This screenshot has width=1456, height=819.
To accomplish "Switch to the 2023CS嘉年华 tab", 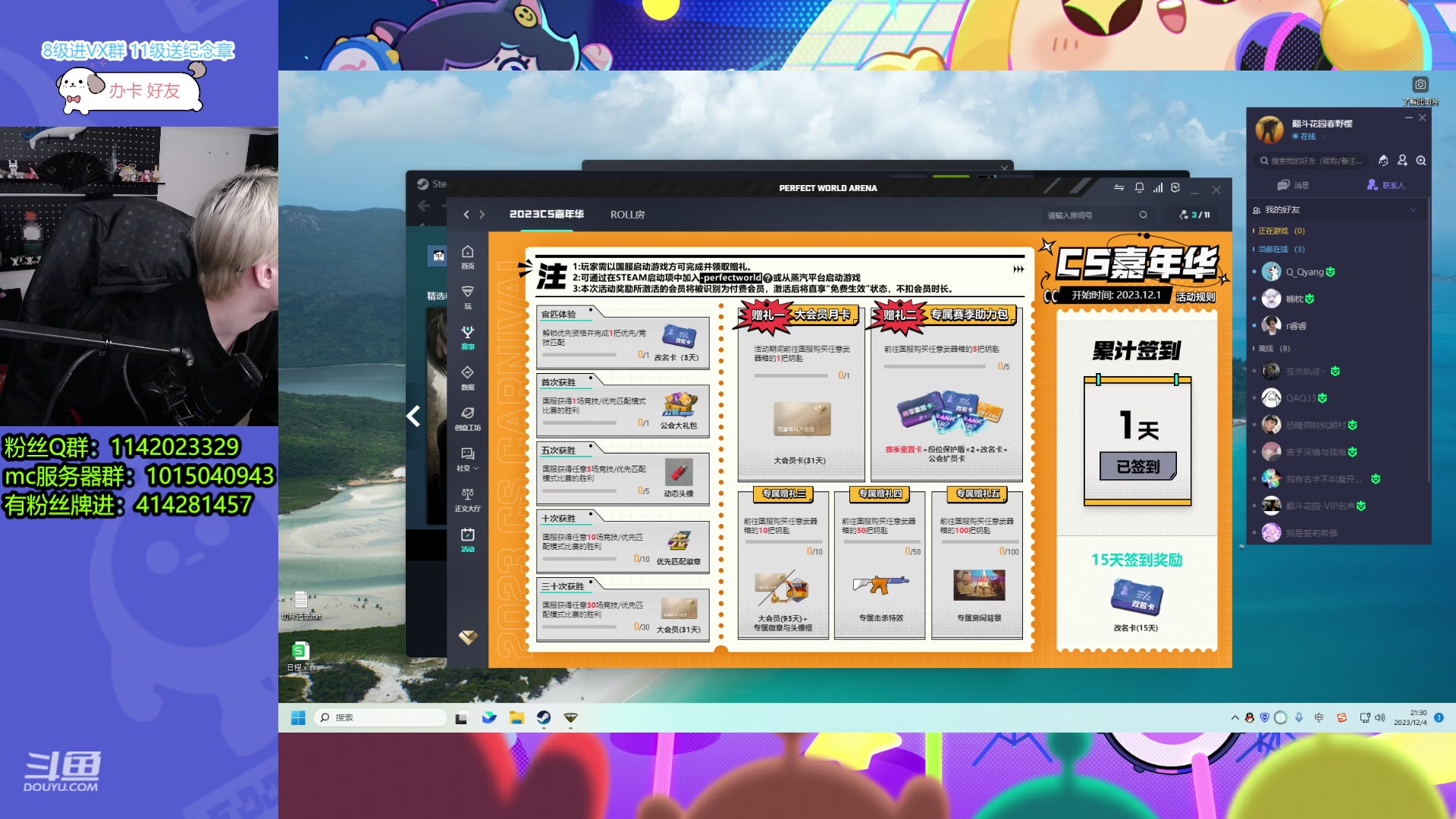I will coord(547,215).
